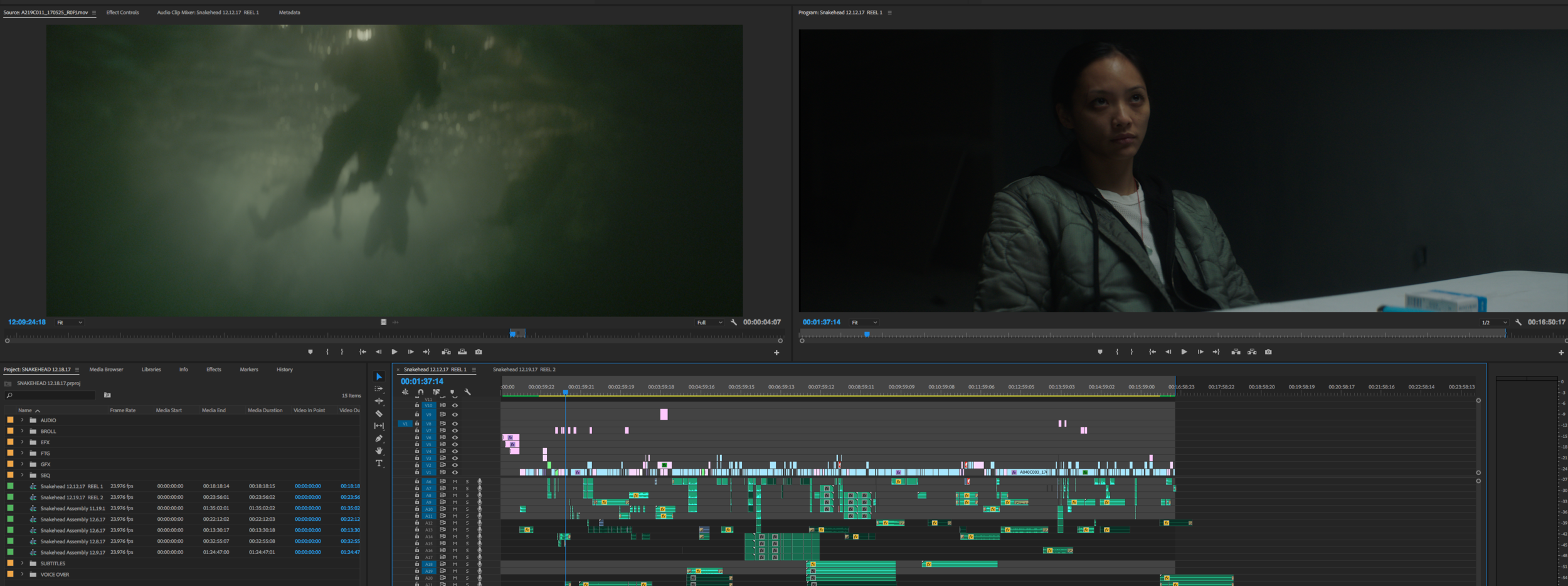The width and height of the screenshot is (1568, 586).
Task: Expand the VOICE OVER bin
Action: pos(23,575)
